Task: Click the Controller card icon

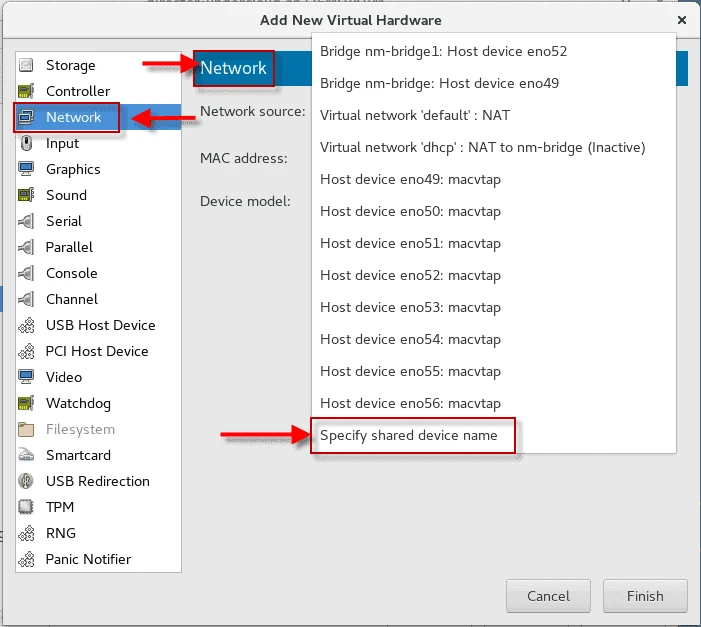Action: [26, 91]
